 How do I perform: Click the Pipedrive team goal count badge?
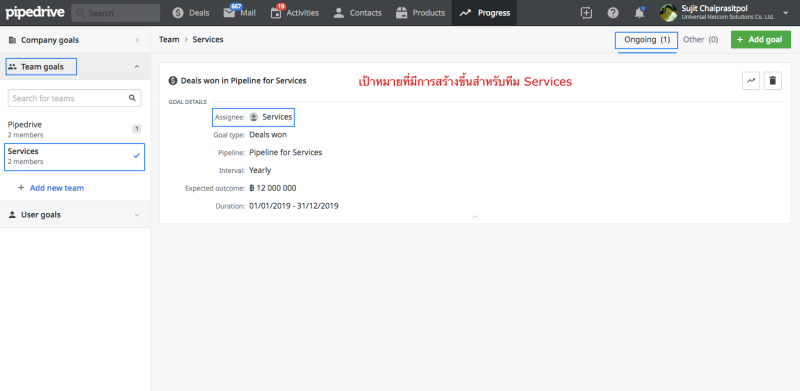point(137,129)
